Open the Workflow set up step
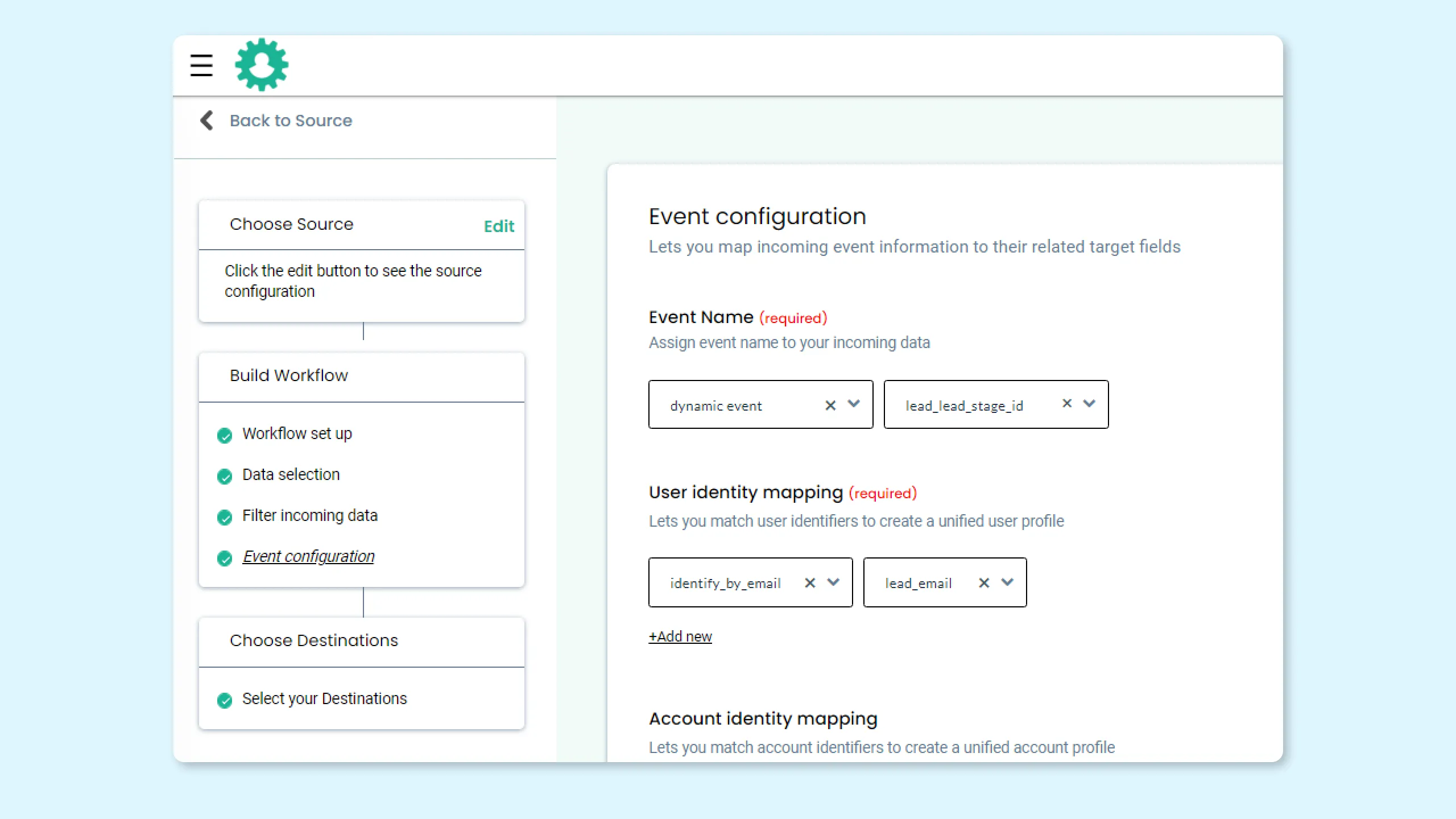 point(297,433)
